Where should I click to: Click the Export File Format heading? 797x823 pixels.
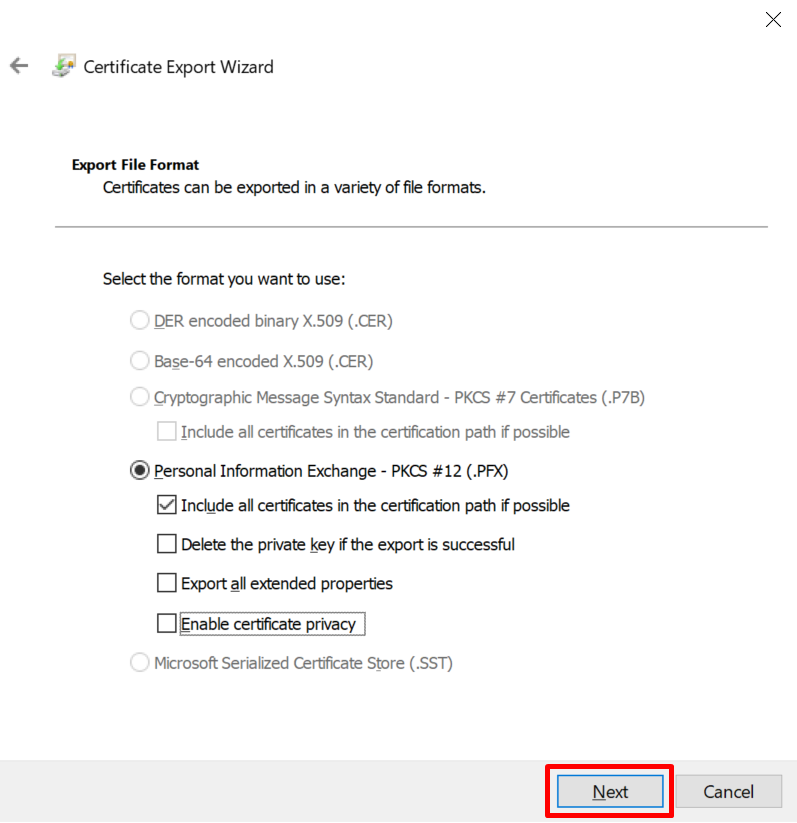[x=135, y=165]
